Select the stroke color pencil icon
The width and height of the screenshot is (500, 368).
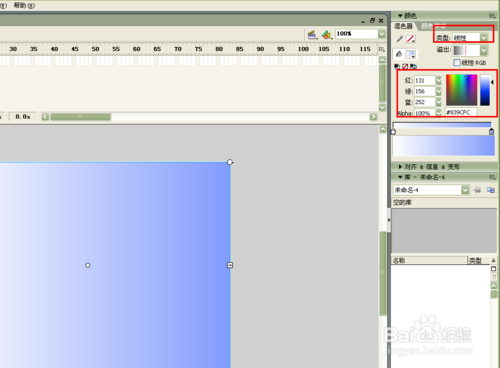coord(399,39)
